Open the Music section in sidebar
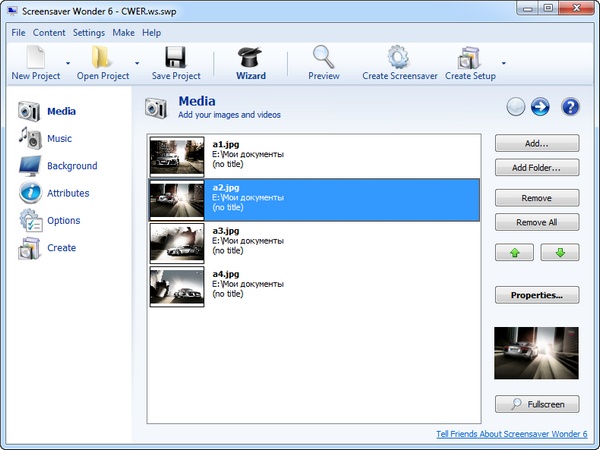600x450 pixels. point(59,139)
